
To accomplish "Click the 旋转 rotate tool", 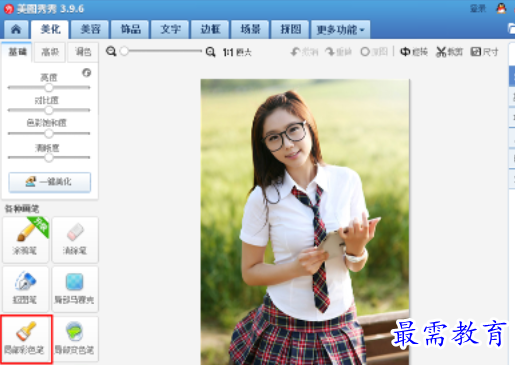I will point(414,52).
